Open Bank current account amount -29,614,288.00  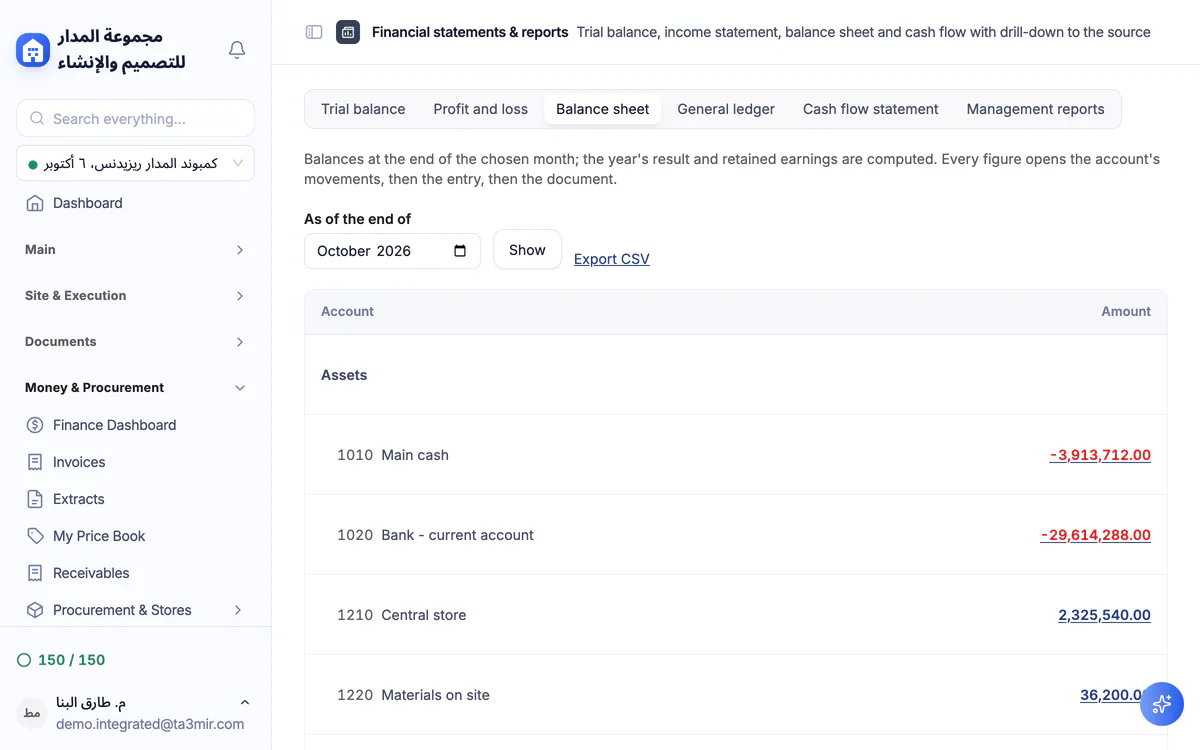[x=1096, y=535]
